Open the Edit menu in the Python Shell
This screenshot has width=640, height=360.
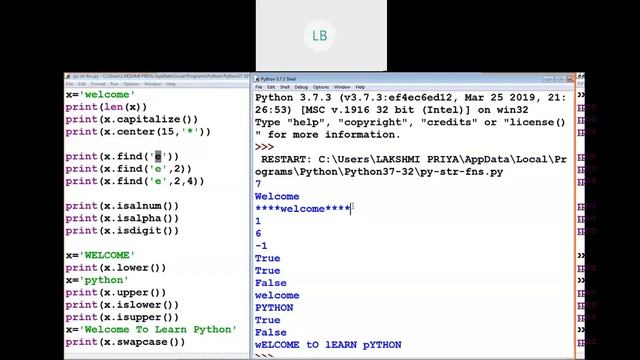click(271, 87)
